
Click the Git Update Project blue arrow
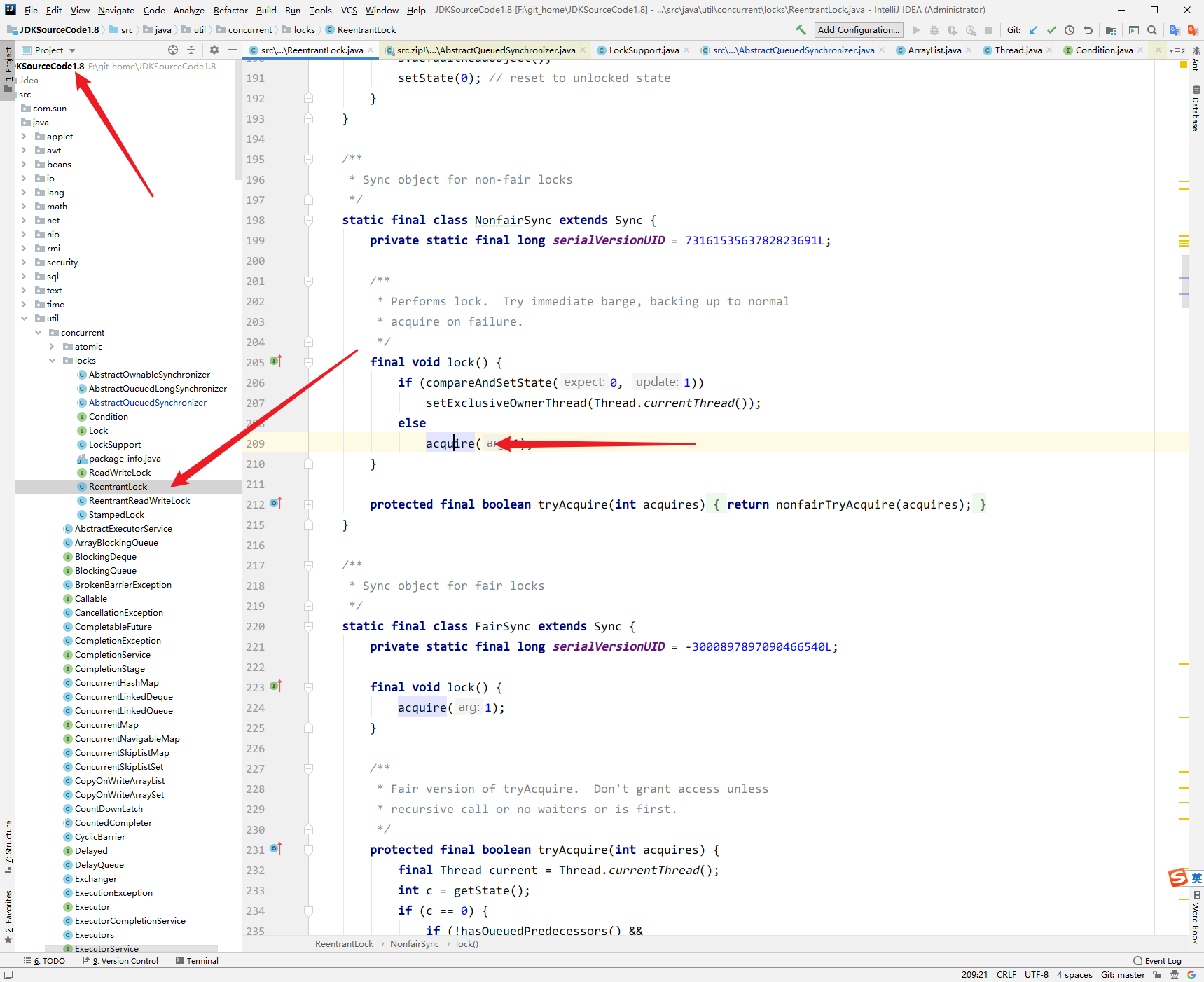click(1033, 30)
